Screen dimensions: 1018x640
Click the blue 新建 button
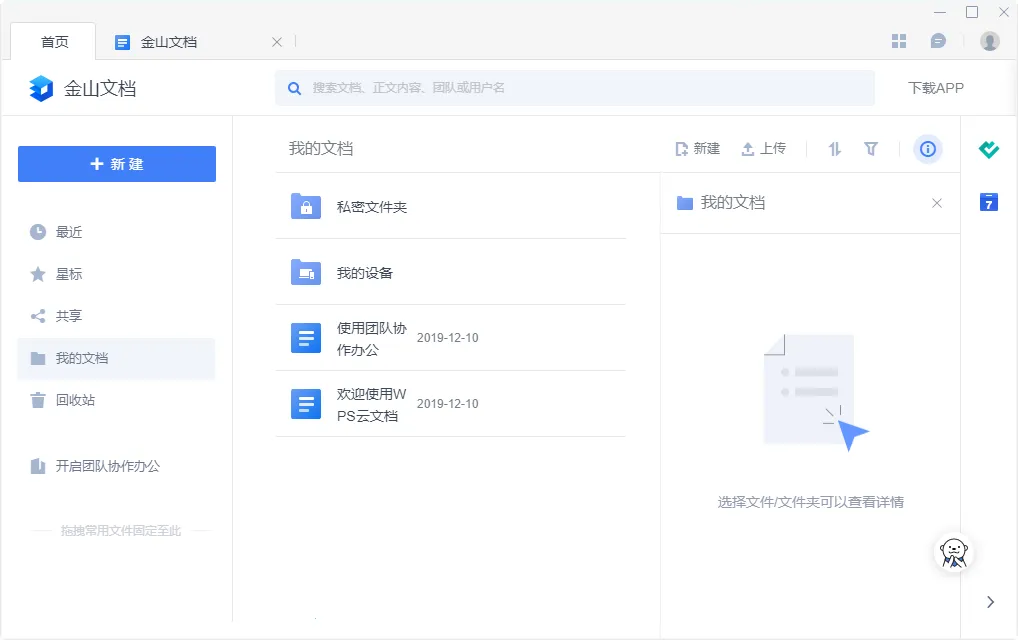point(117,164)
